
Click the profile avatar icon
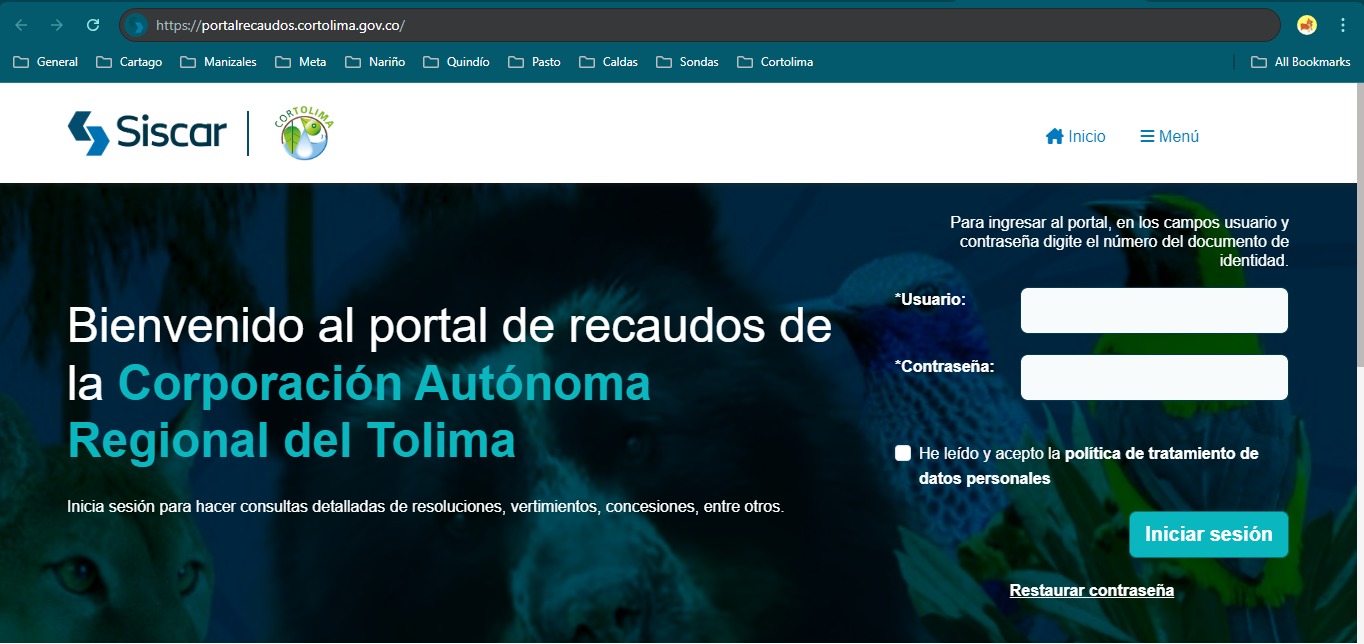point(1306,25)
